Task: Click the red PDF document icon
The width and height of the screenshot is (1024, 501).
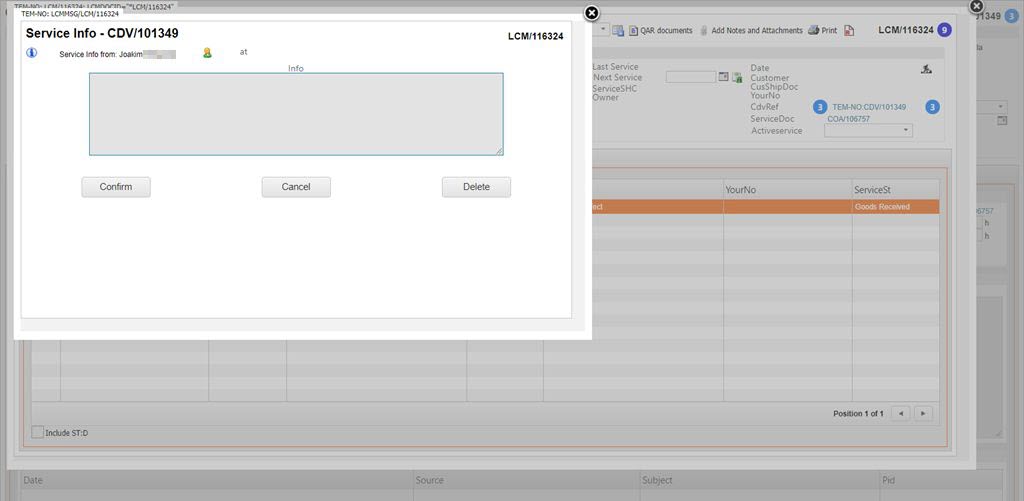Action: coord(849,31)
